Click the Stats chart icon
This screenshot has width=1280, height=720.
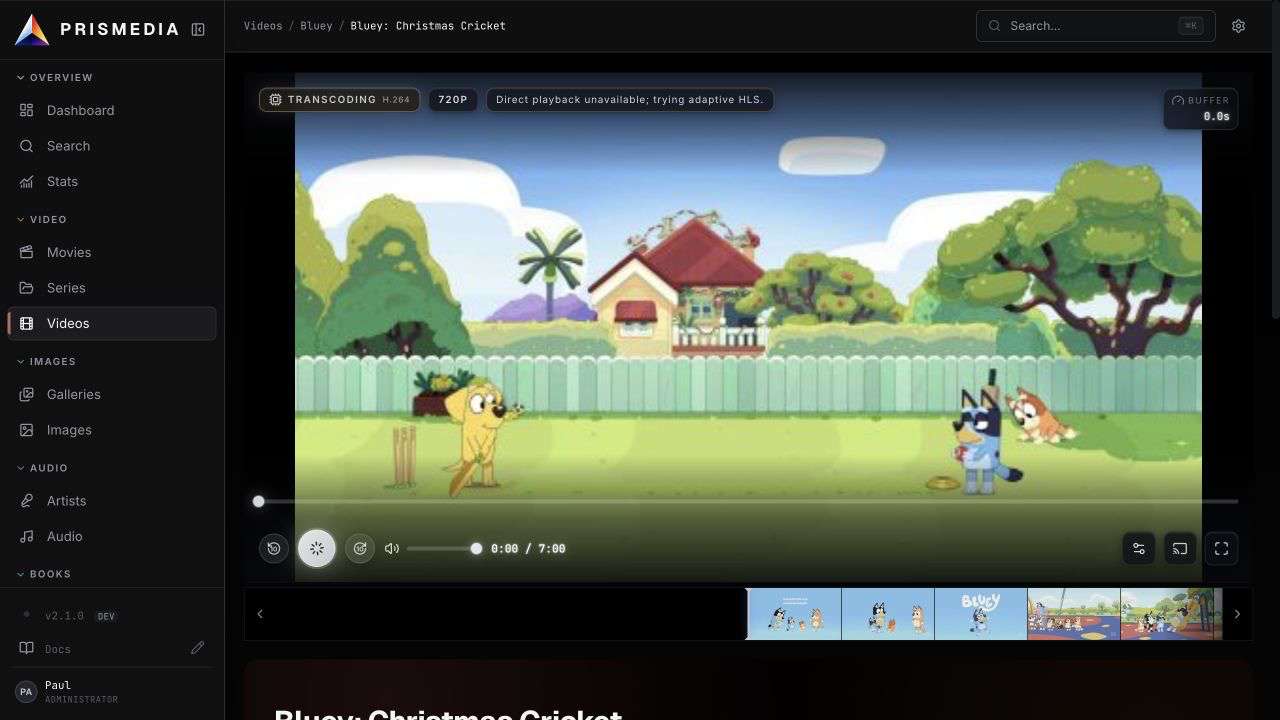click(x=27, y=181)
